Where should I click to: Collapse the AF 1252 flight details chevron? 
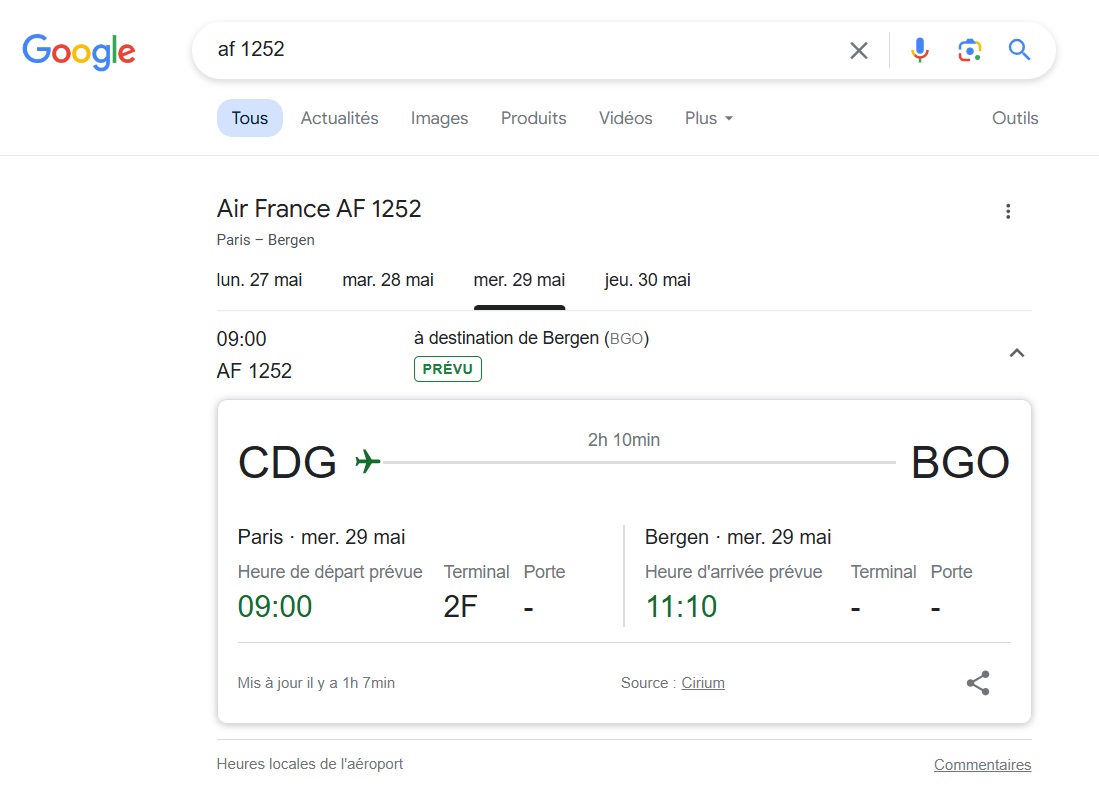tap(1016, 353)
